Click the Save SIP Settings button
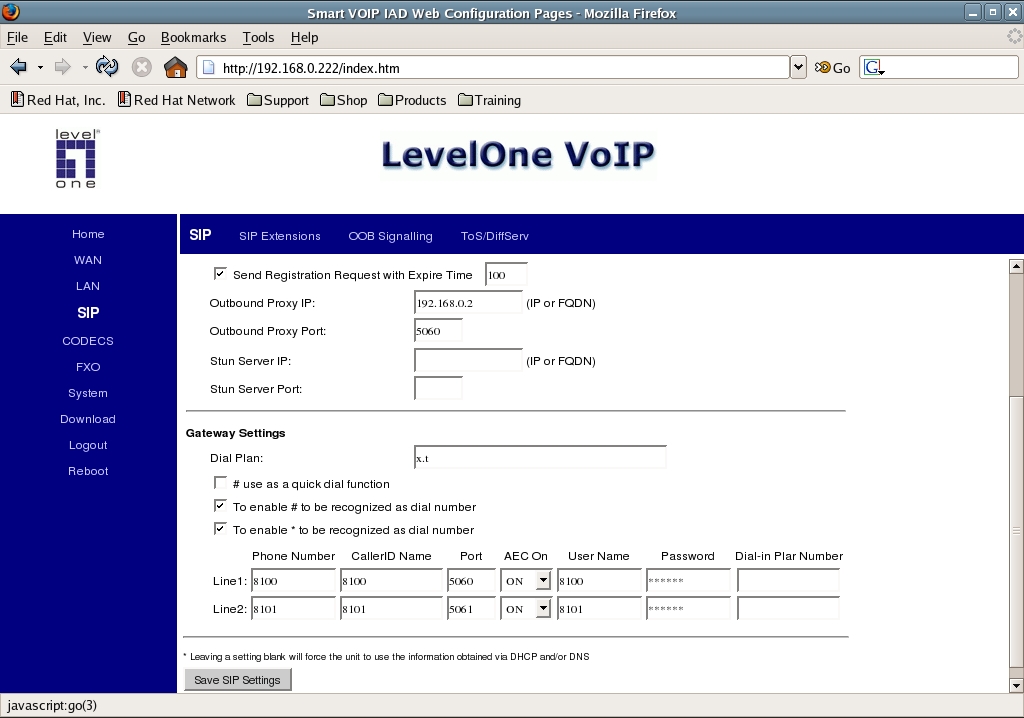This screenshot has width=1024, height=718. [x=237, y=680]
